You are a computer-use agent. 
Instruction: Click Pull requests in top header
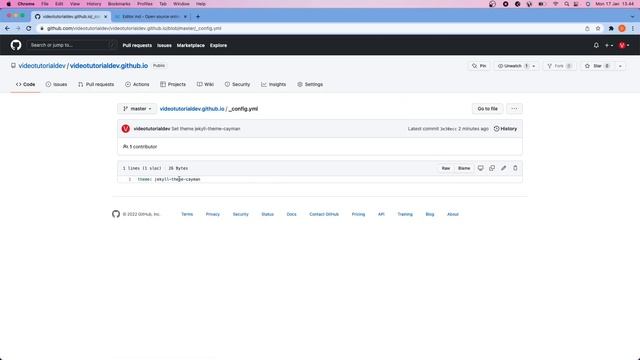[137, 45]
